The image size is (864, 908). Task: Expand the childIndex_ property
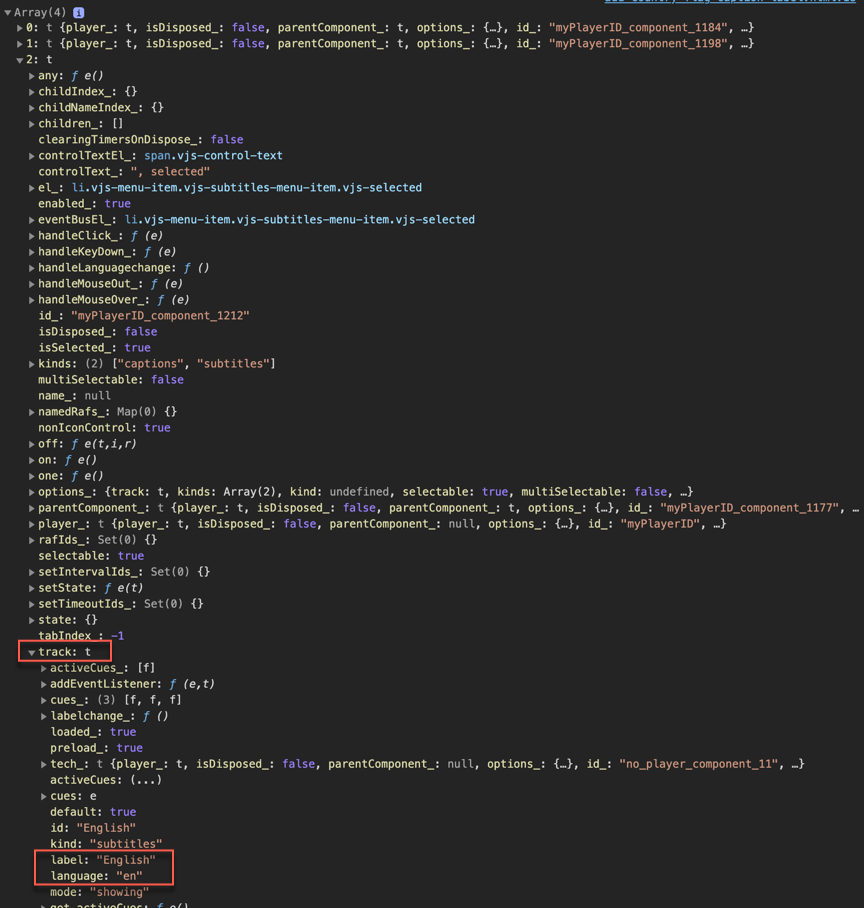[32, 92]
